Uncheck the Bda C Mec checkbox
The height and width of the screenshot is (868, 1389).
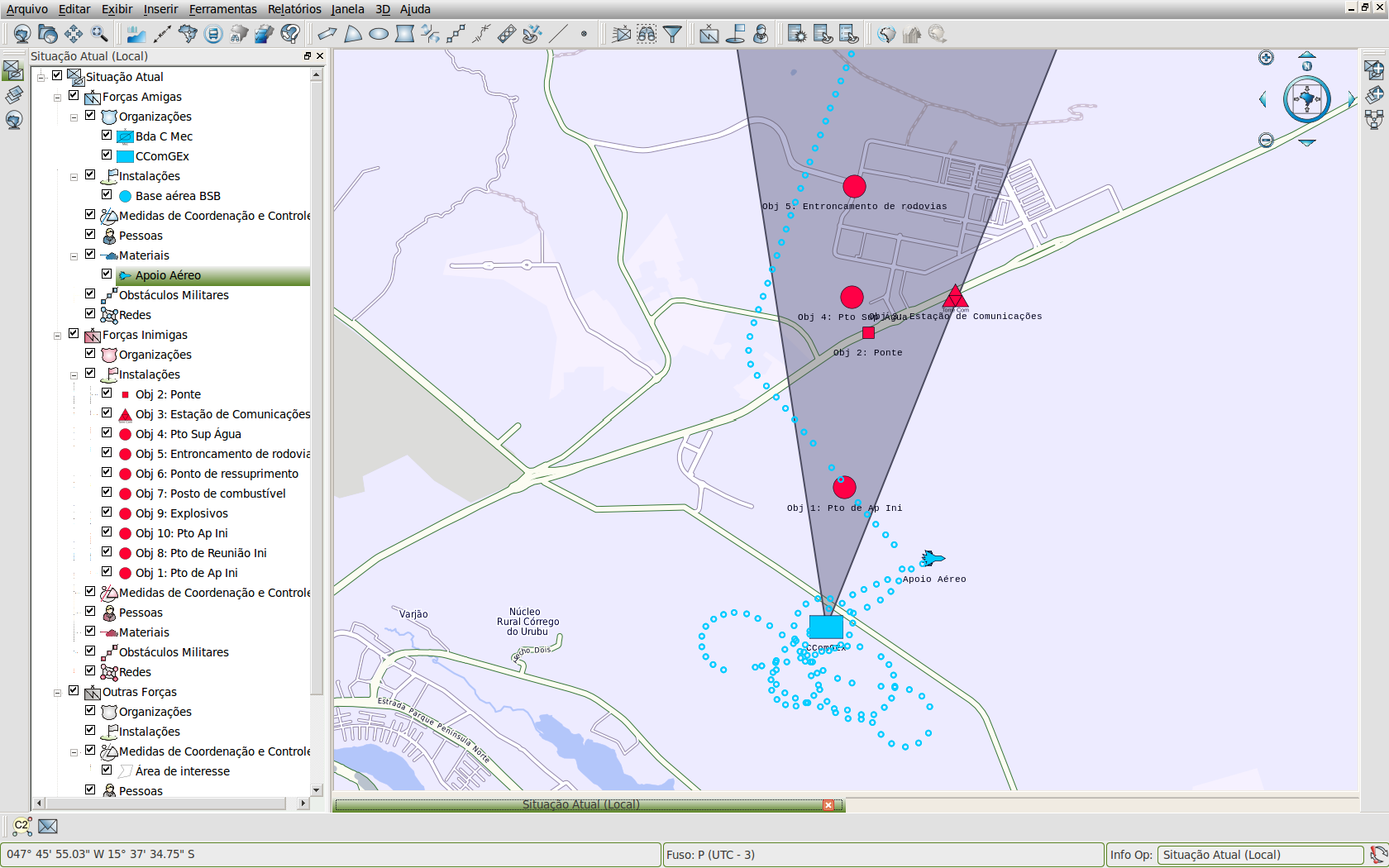107,135
